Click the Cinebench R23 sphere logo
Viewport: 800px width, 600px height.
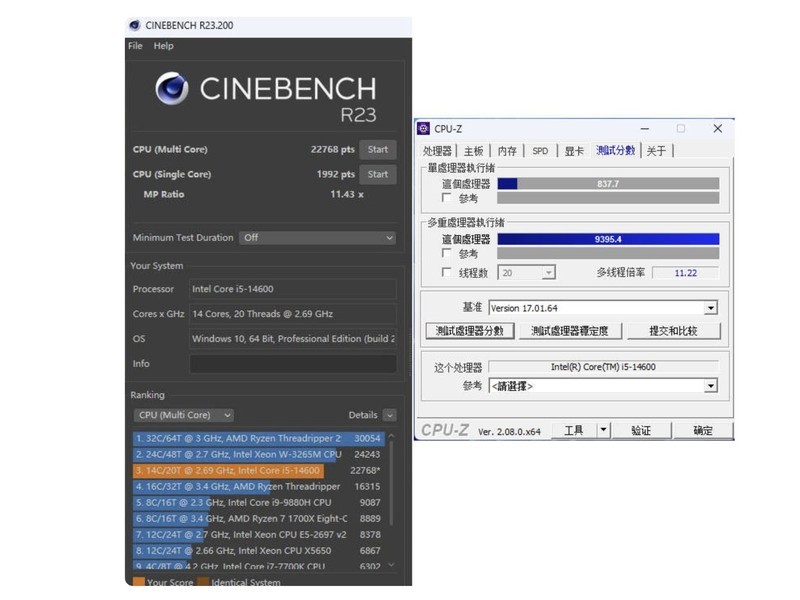click(172, 88)
